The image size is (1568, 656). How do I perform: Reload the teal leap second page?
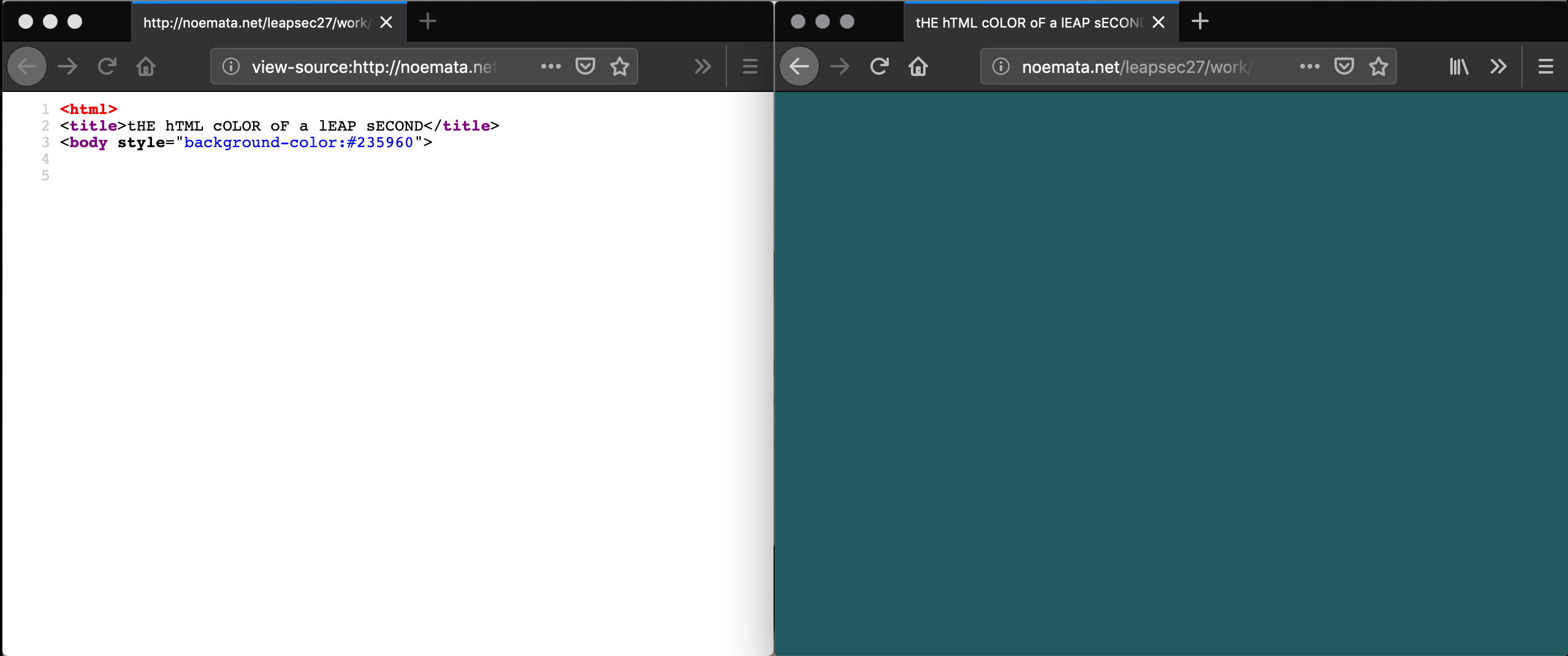tap(879, 66)
